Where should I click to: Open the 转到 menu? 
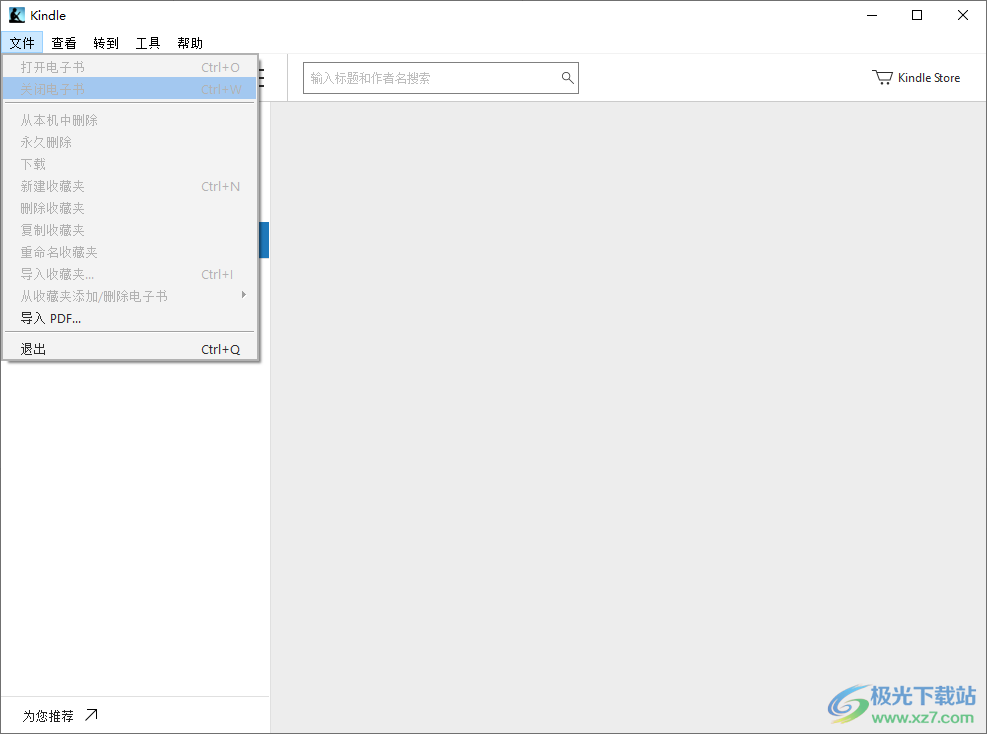click(106, 43)
